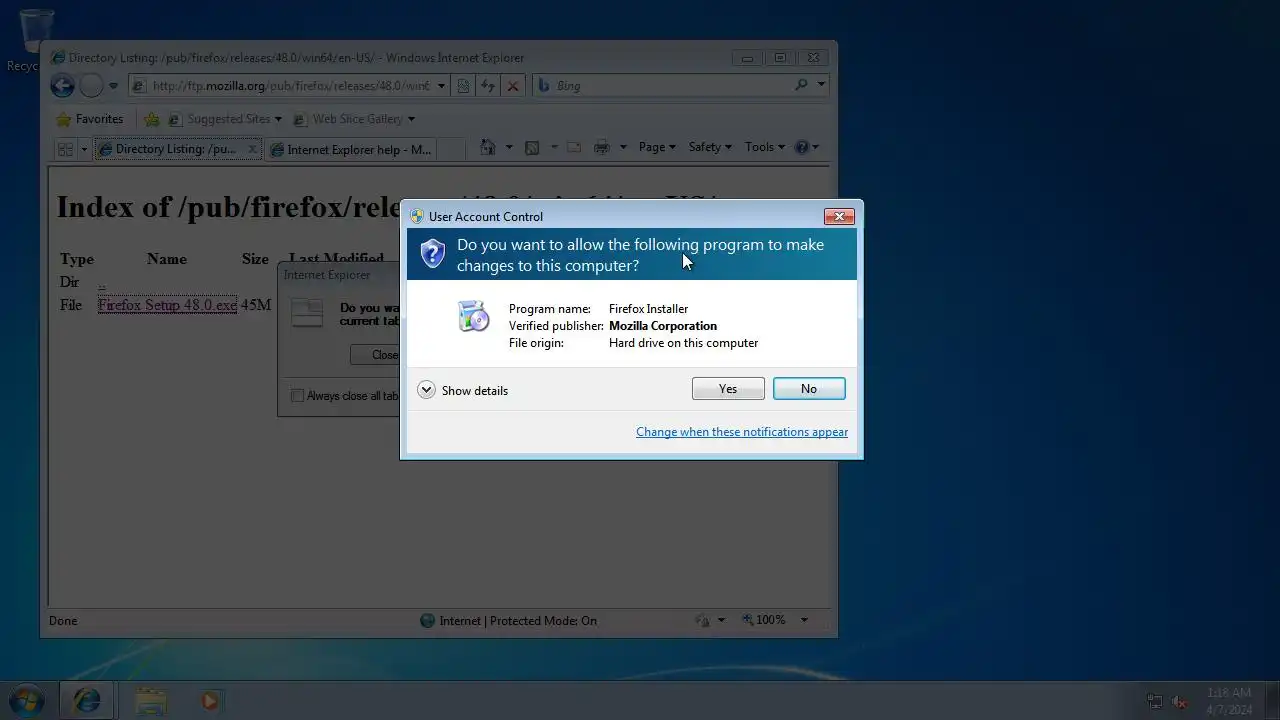Click the UAC shield question icon
The width and height of the screenshot is (1280, 720).
(432, 253)
